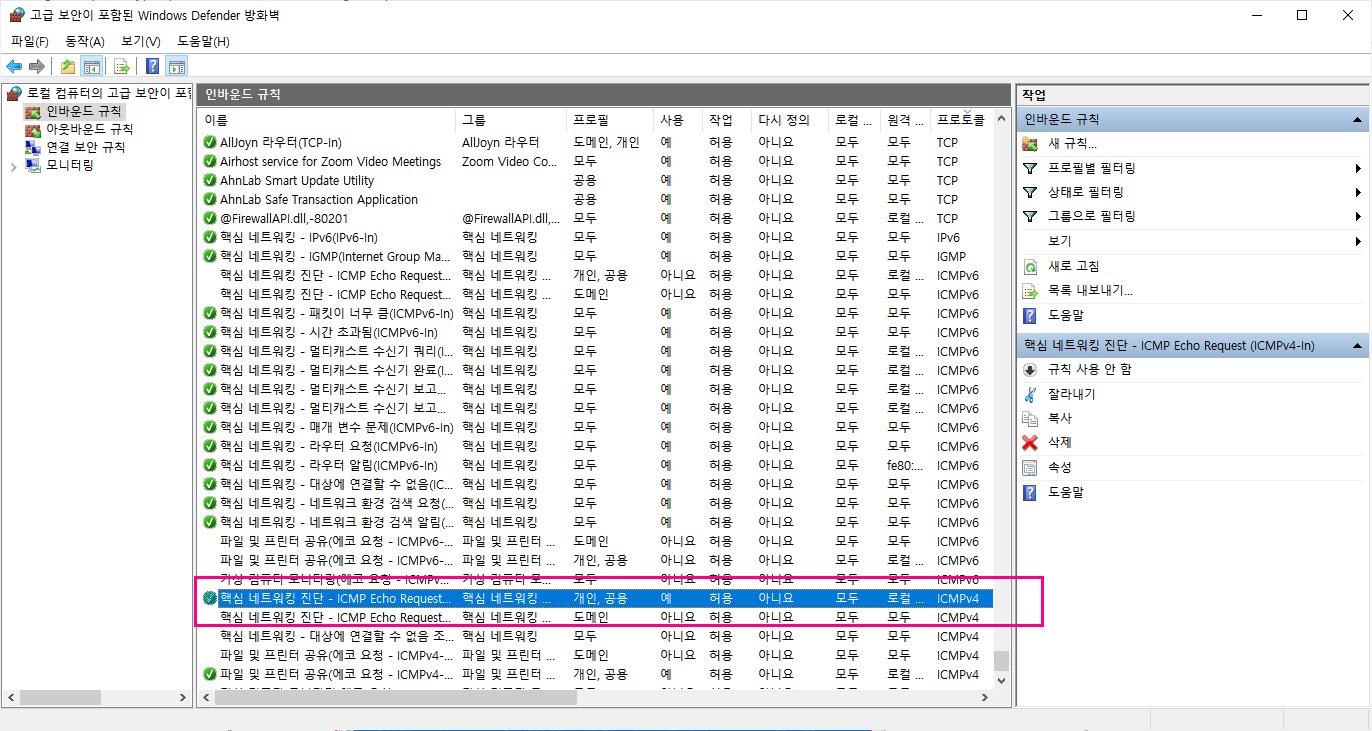Select 핵심 네트워킹 - 대상에 연결할 수 없음(IC... rule

click(336, 484)
